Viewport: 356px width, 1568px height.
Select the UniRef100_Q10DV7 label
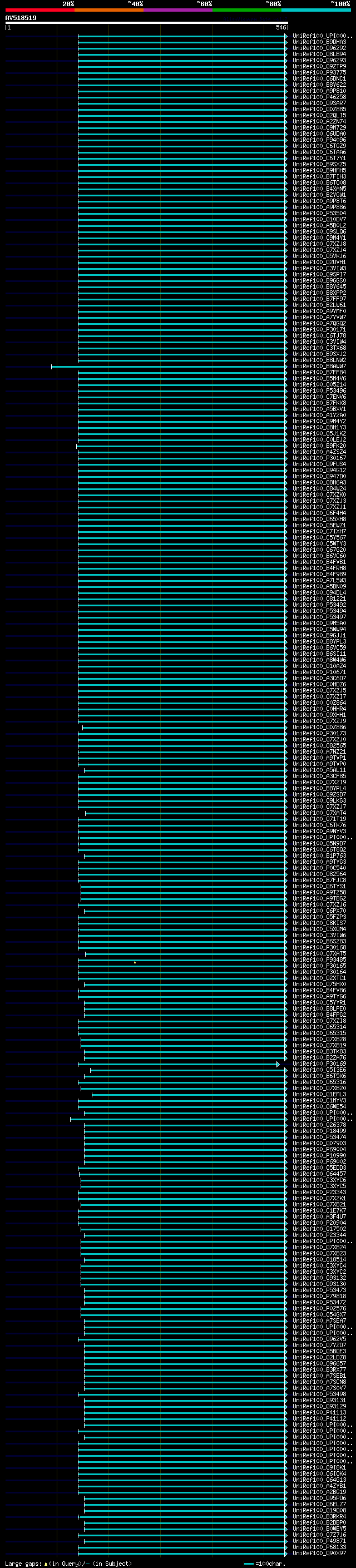point(319,220)
